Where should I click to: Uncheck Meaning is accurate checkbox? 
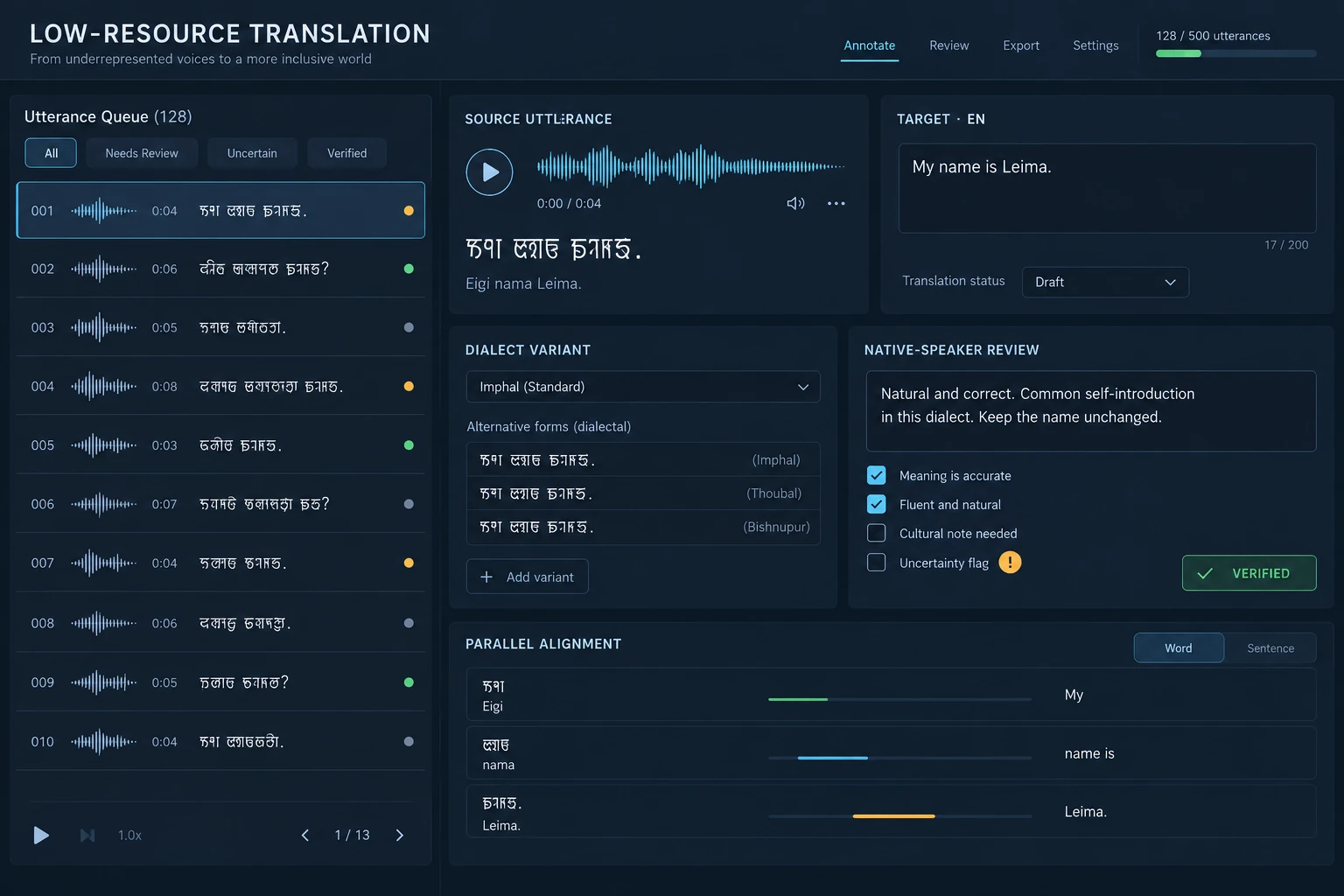coord(876,475)
